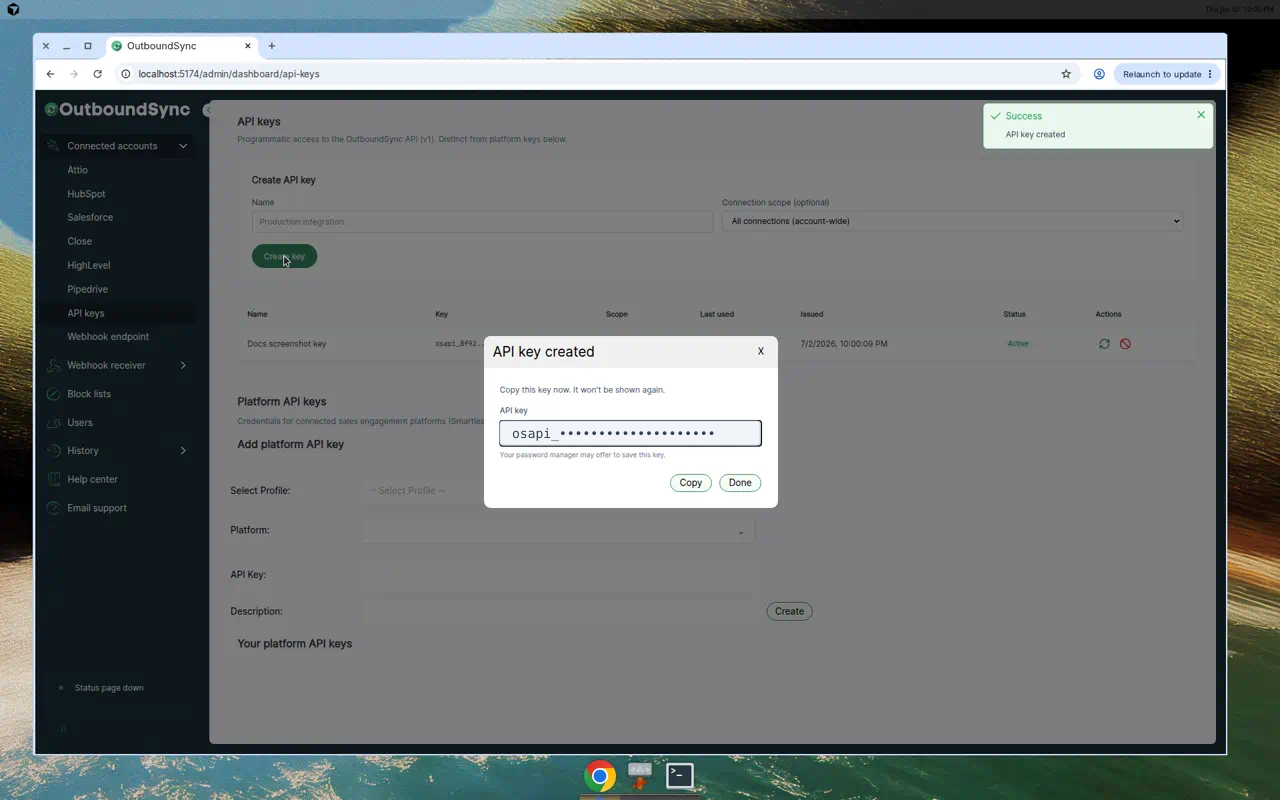Click the Webhook receiver icon
This screenshot has width=1280, height=800.
pos(53,366)
